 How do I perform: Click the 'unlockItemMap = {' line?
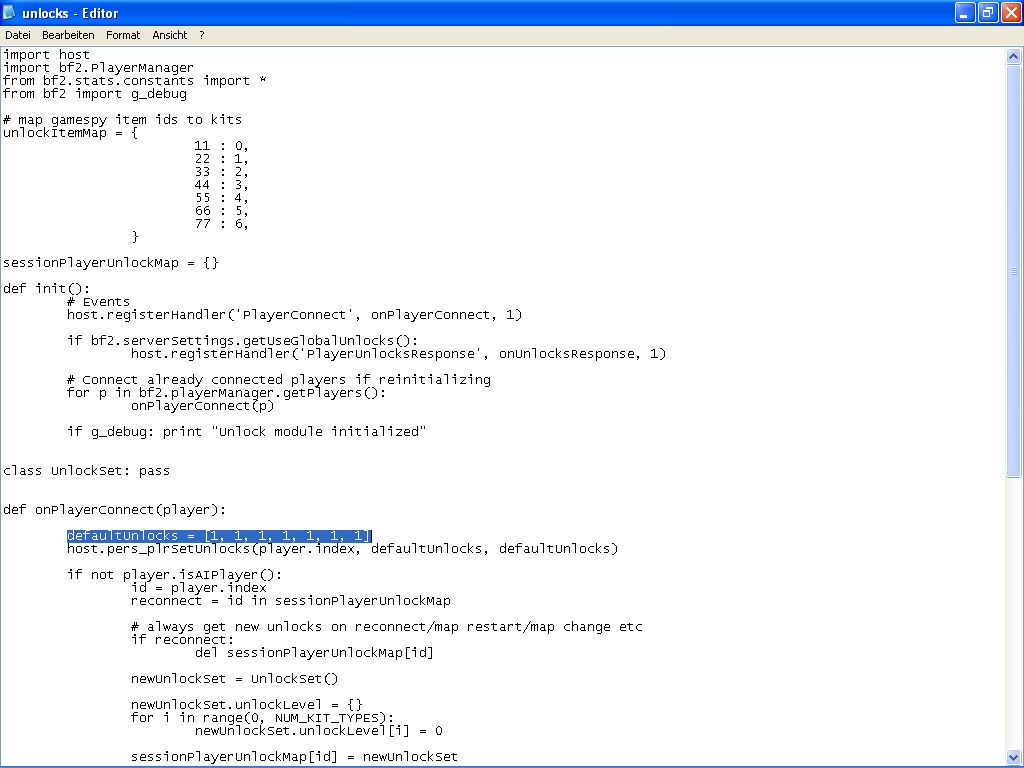click(71, 133)
